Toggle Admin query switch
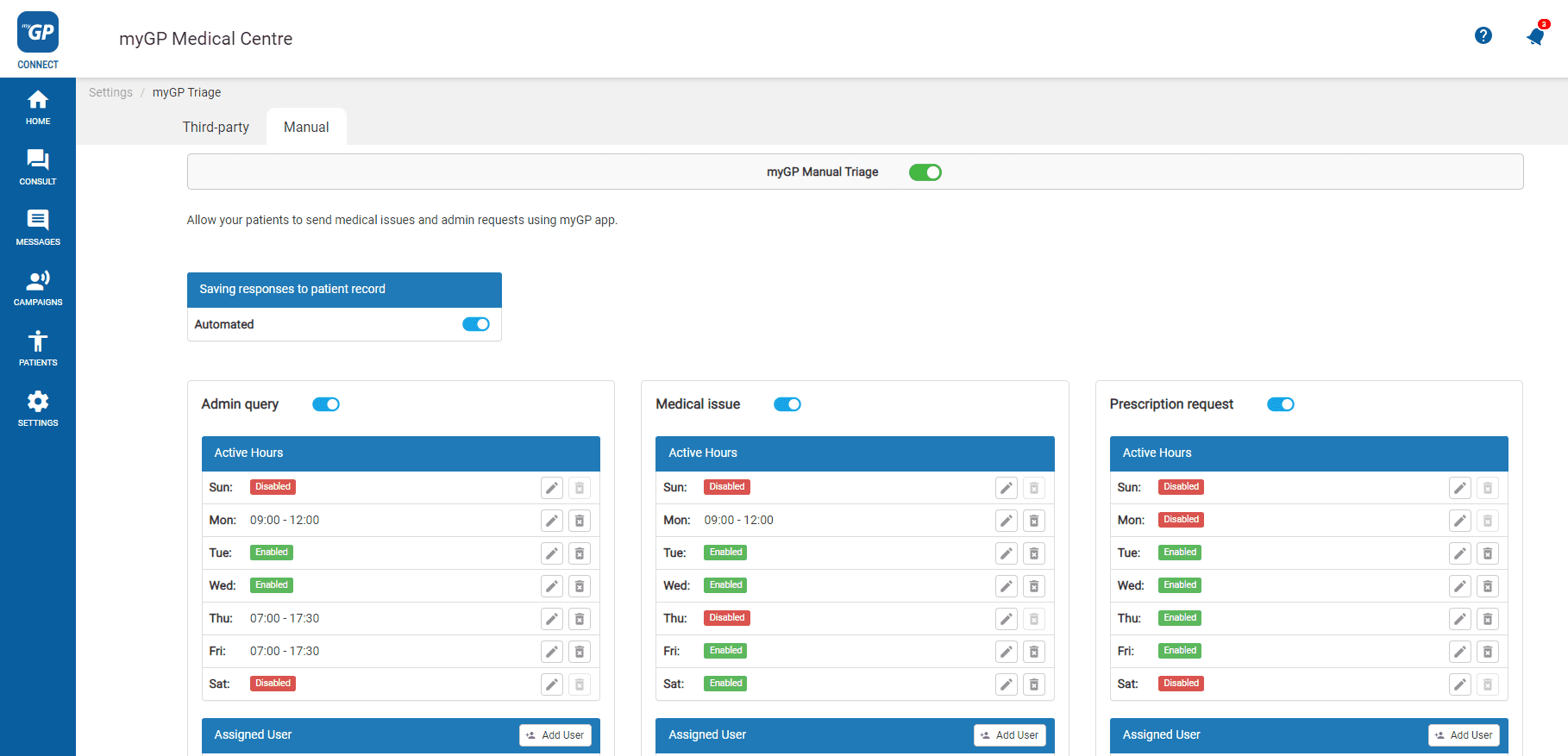This screenshot has height=756, width=1568. 326,404
